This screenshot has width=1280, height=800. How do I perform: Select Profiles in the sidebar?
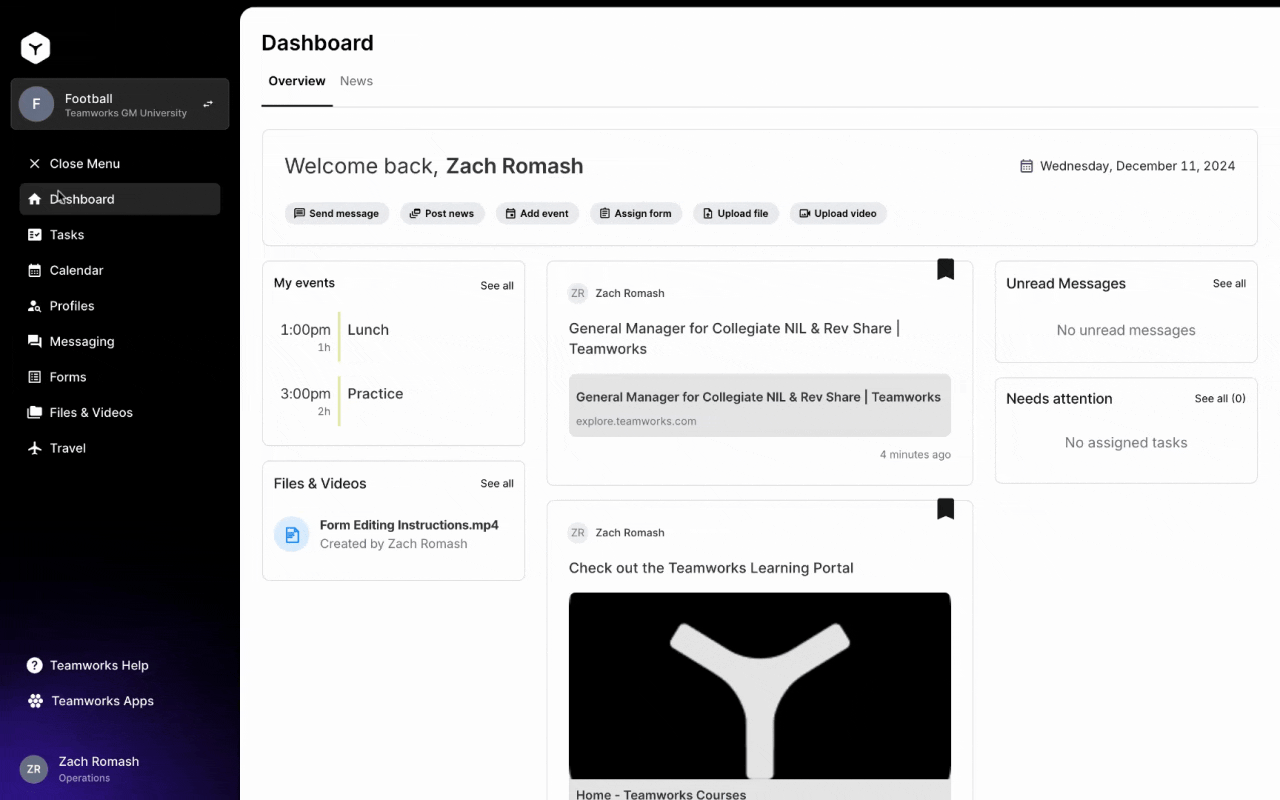coord(73,305)
